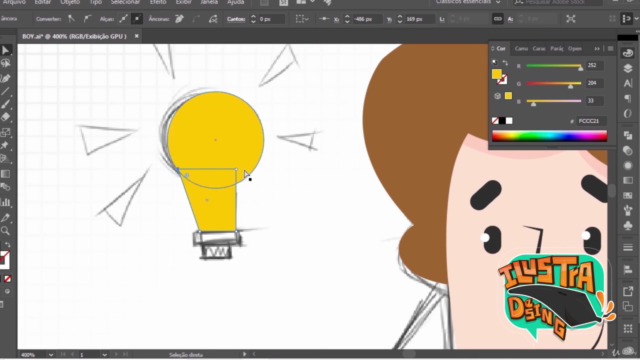
Task: Step the Cantos corner radius value
Action: coord(253,19)
